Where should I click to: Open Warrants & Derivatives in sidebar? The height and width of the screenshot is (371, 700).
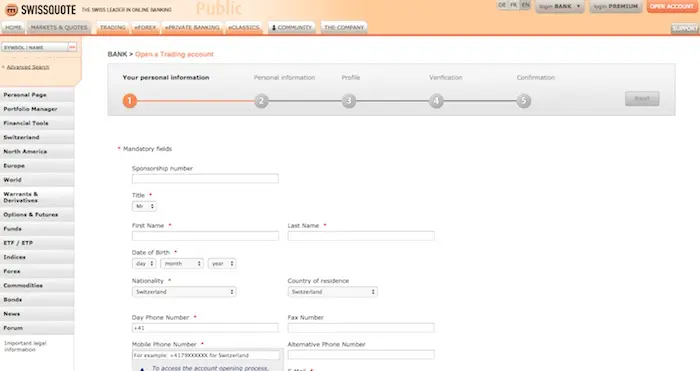37,197
